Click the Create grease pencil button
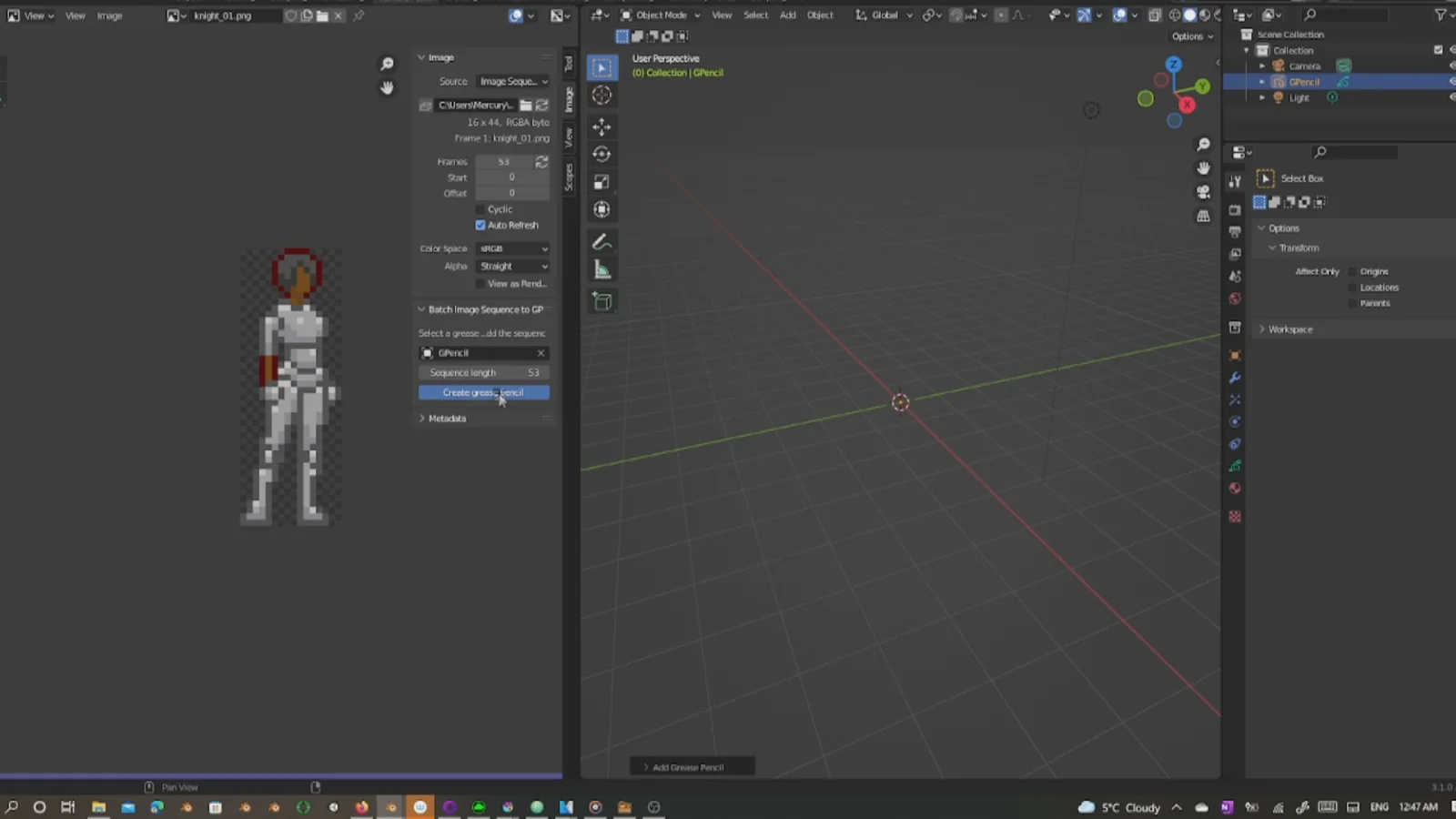The image size is (1456, 819). pos(483,392)
